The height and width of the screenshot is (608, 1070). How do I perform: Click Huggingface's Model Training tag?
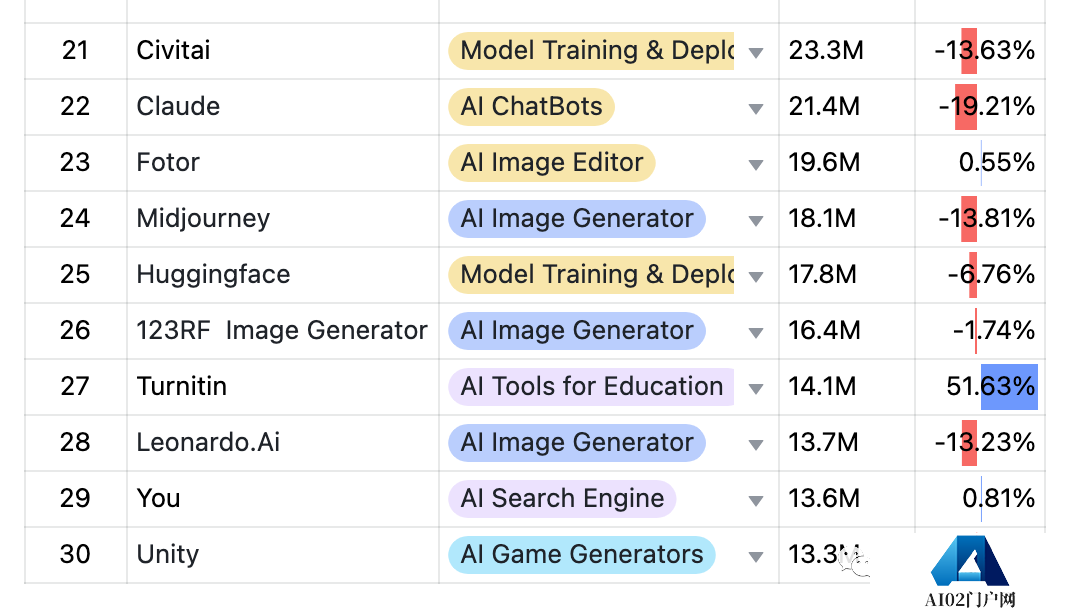[x=591, y=275]
